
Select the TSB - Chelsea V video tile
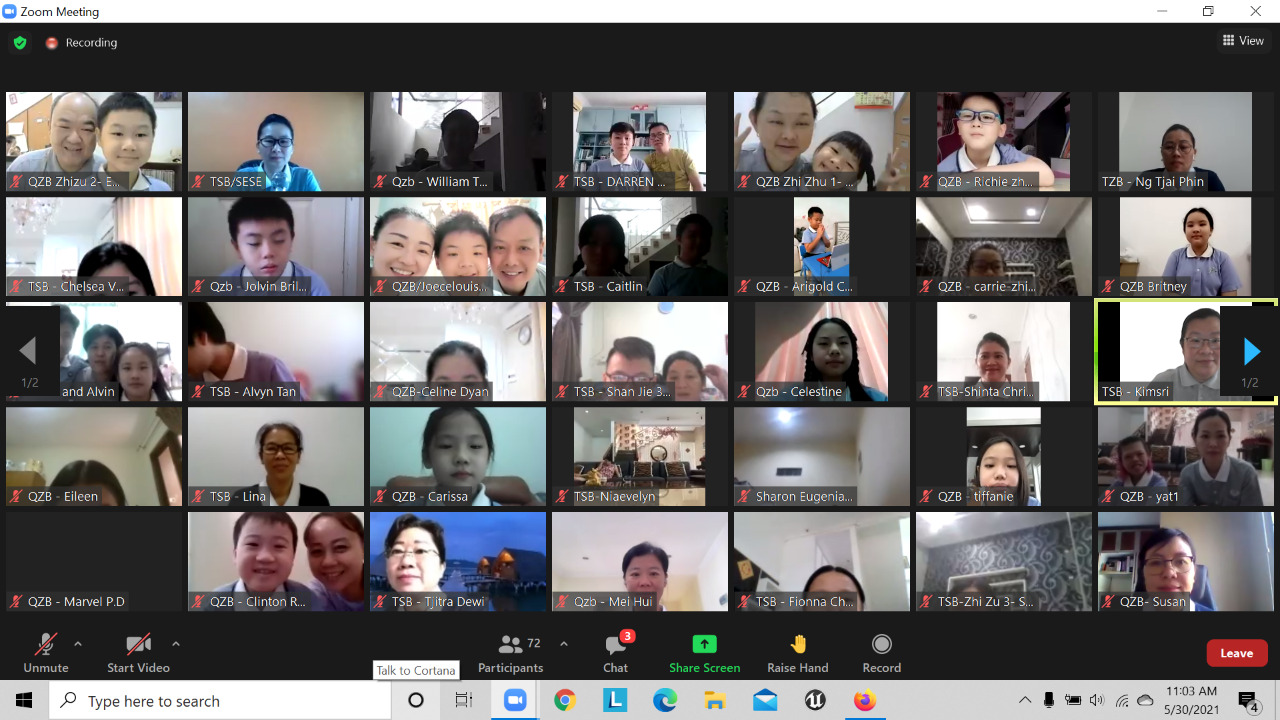point(94,247)
